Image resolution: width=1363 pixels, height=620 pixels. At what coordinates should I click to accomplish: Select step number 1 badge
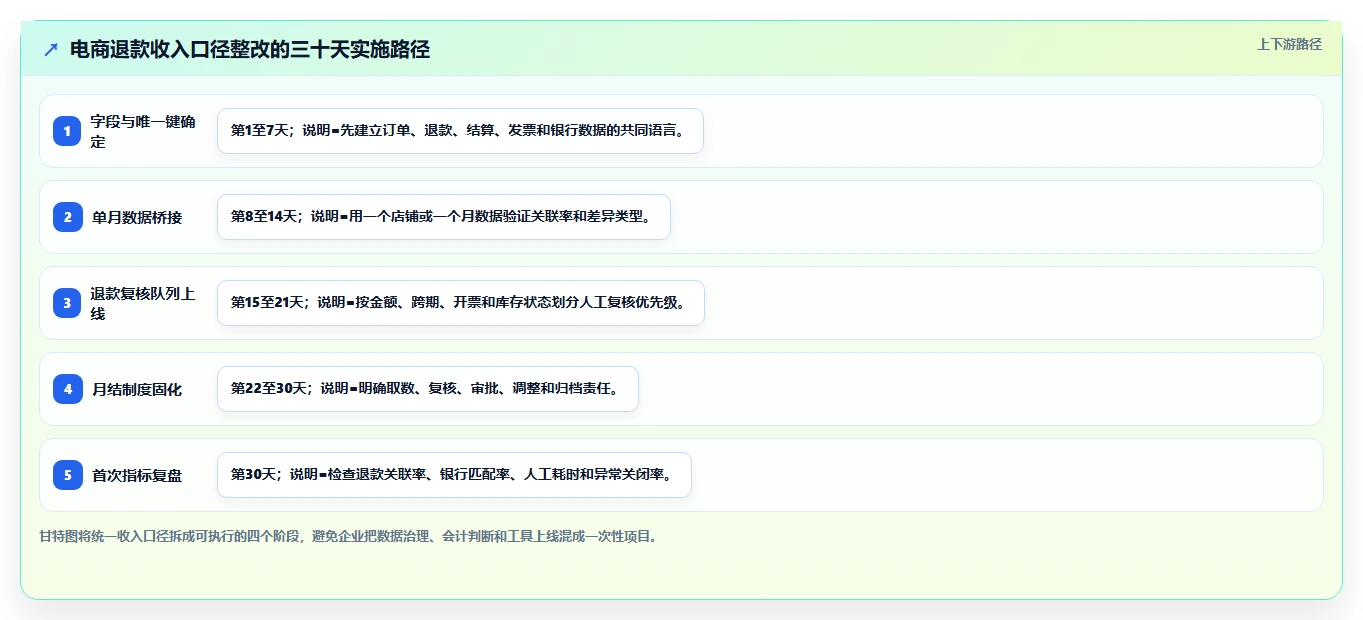(67, 131)
